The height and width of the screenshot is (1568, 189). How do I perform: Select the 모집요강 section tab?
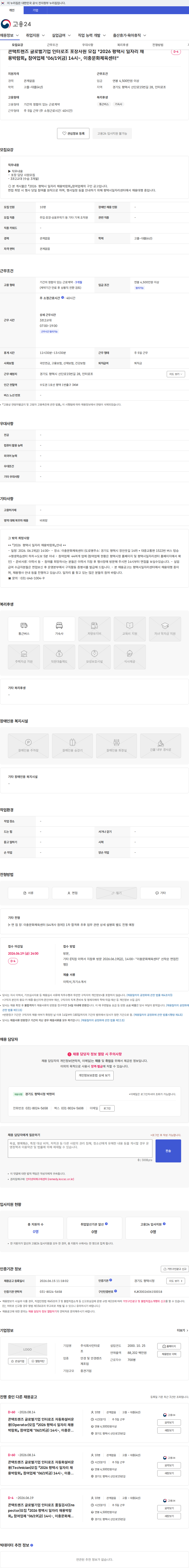[x=18, y=45]
